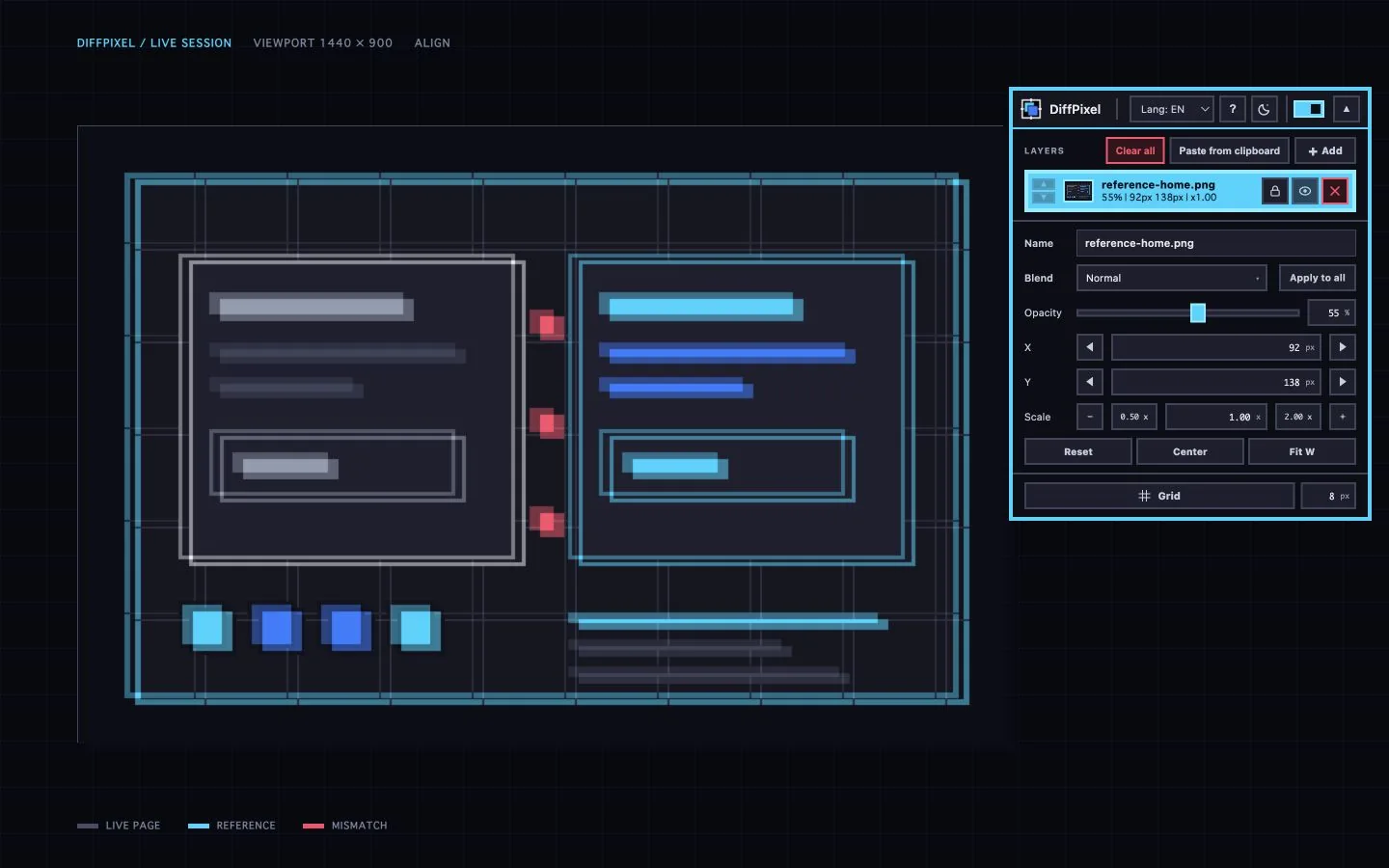
Task: Toggle the Grid overlay button
Action: click(1158, 496)
